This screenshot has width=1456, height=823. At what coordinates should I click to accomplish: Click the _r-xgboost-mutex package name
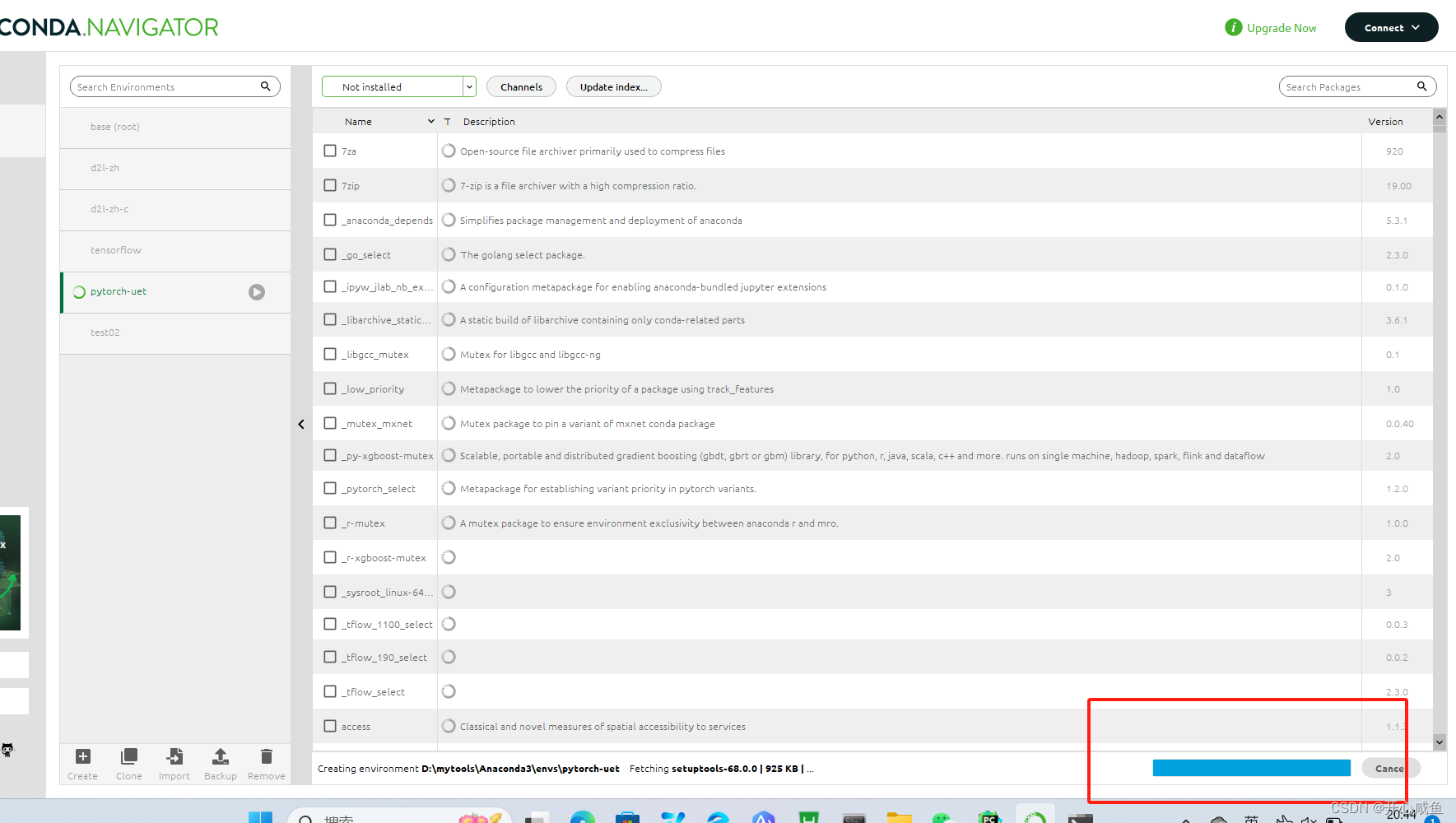click(384, 558)
